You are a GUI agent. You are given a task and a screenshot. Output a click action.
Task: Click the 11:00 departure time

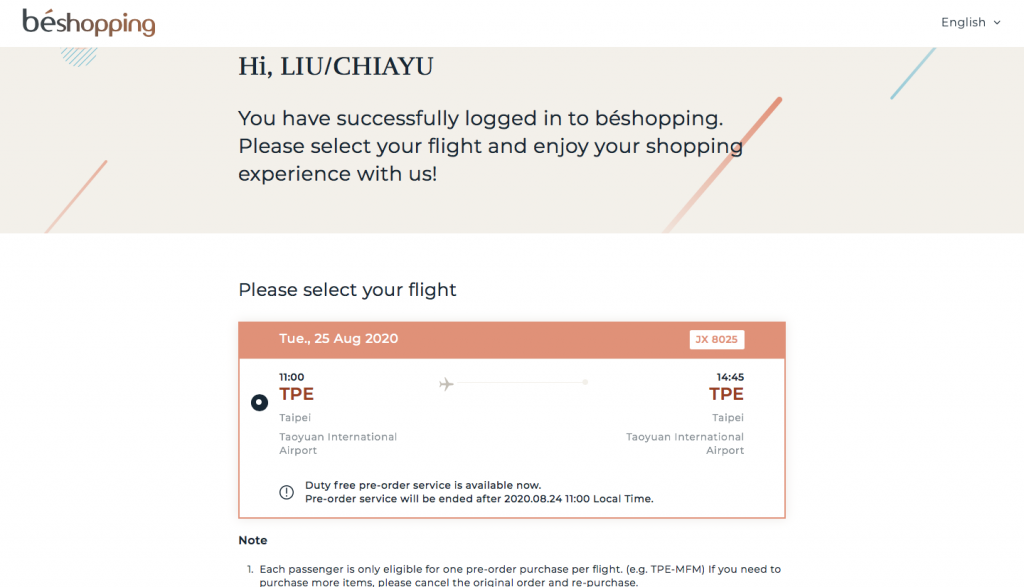(x=292, y=377)
